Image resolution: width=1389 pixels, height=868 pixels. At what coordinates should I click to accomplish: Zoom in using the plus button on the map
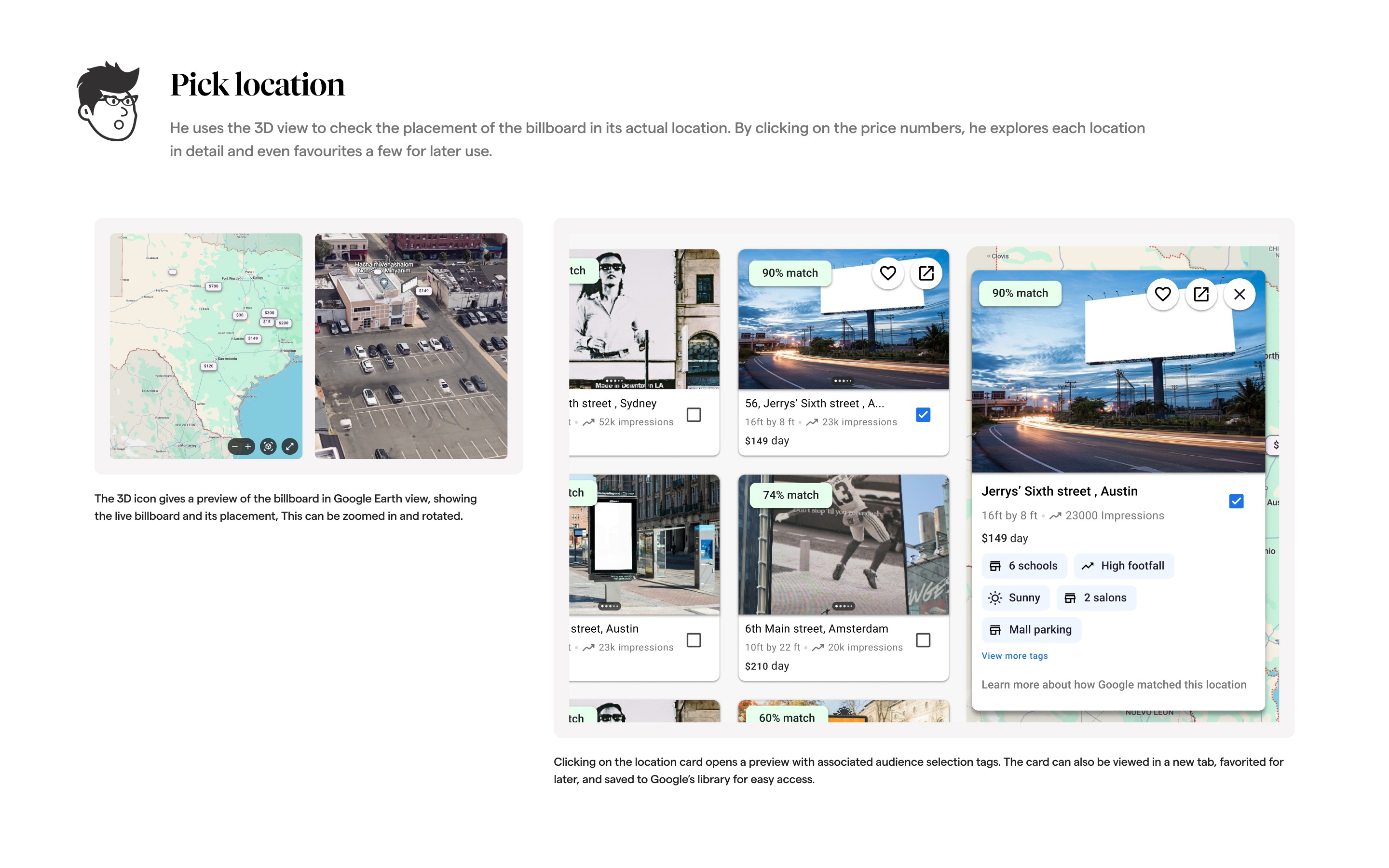[x=248, y=446]
